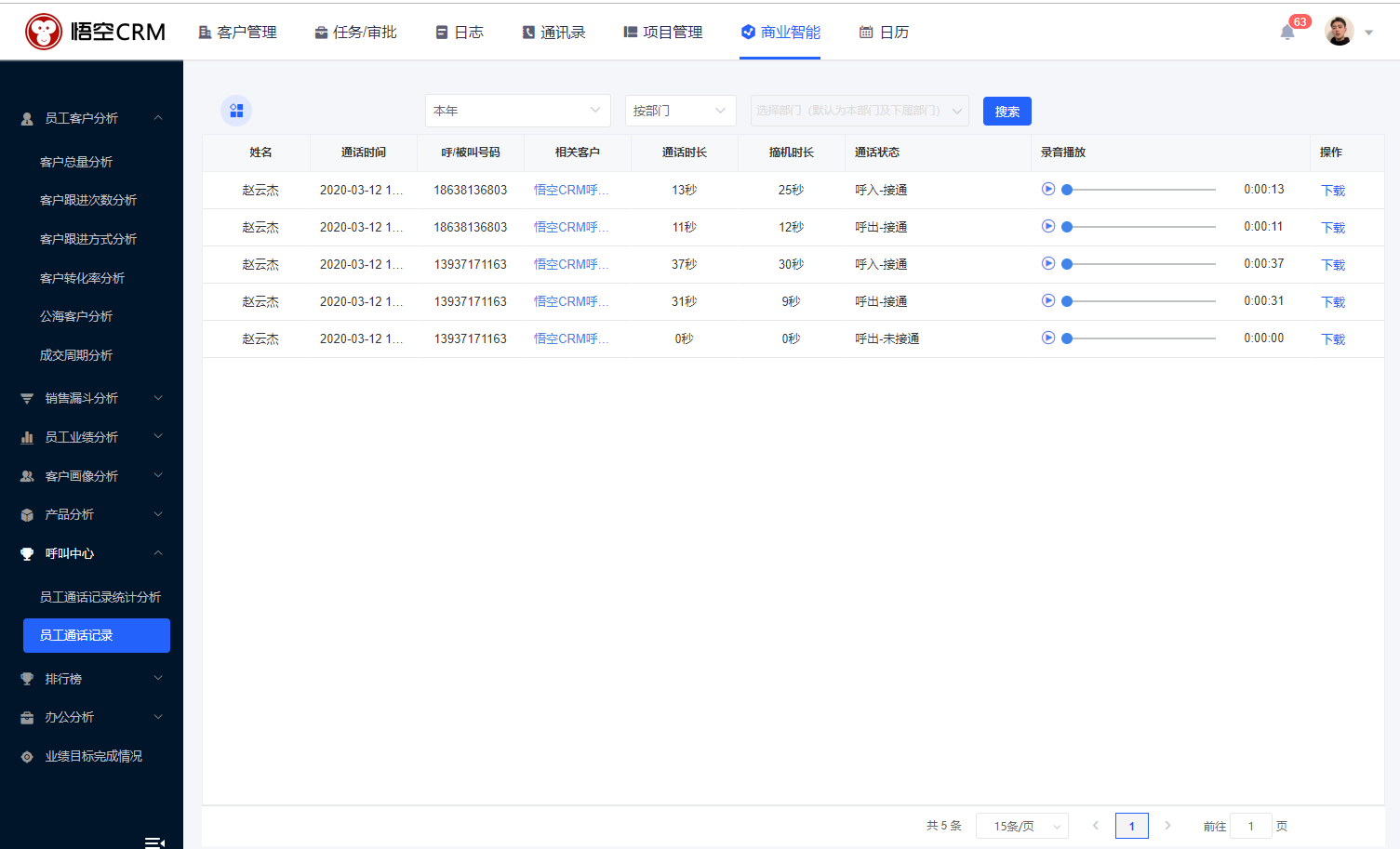Open the 选择部门 selection dropdown
The image size is (1400, 849).
[860, 111]
